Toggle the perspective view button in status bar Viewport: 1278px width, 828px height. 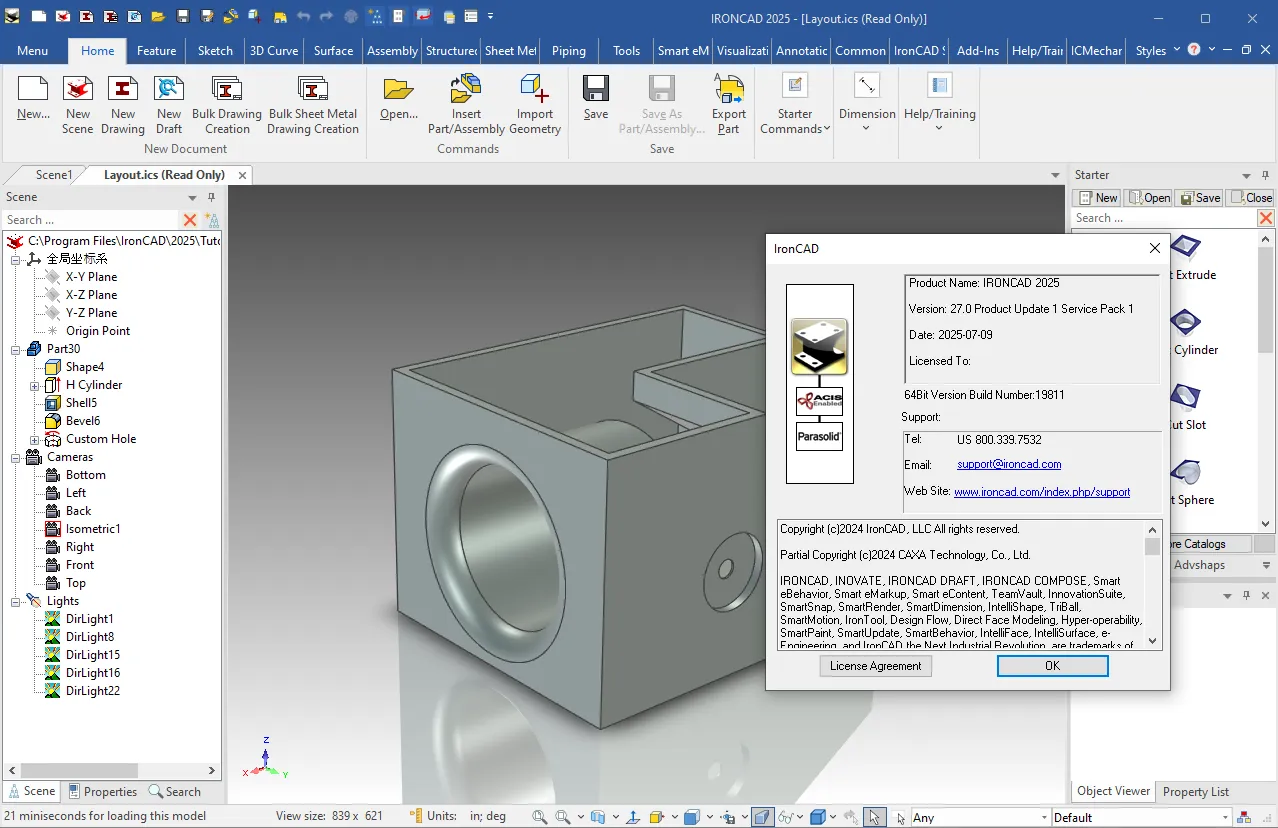763,817
